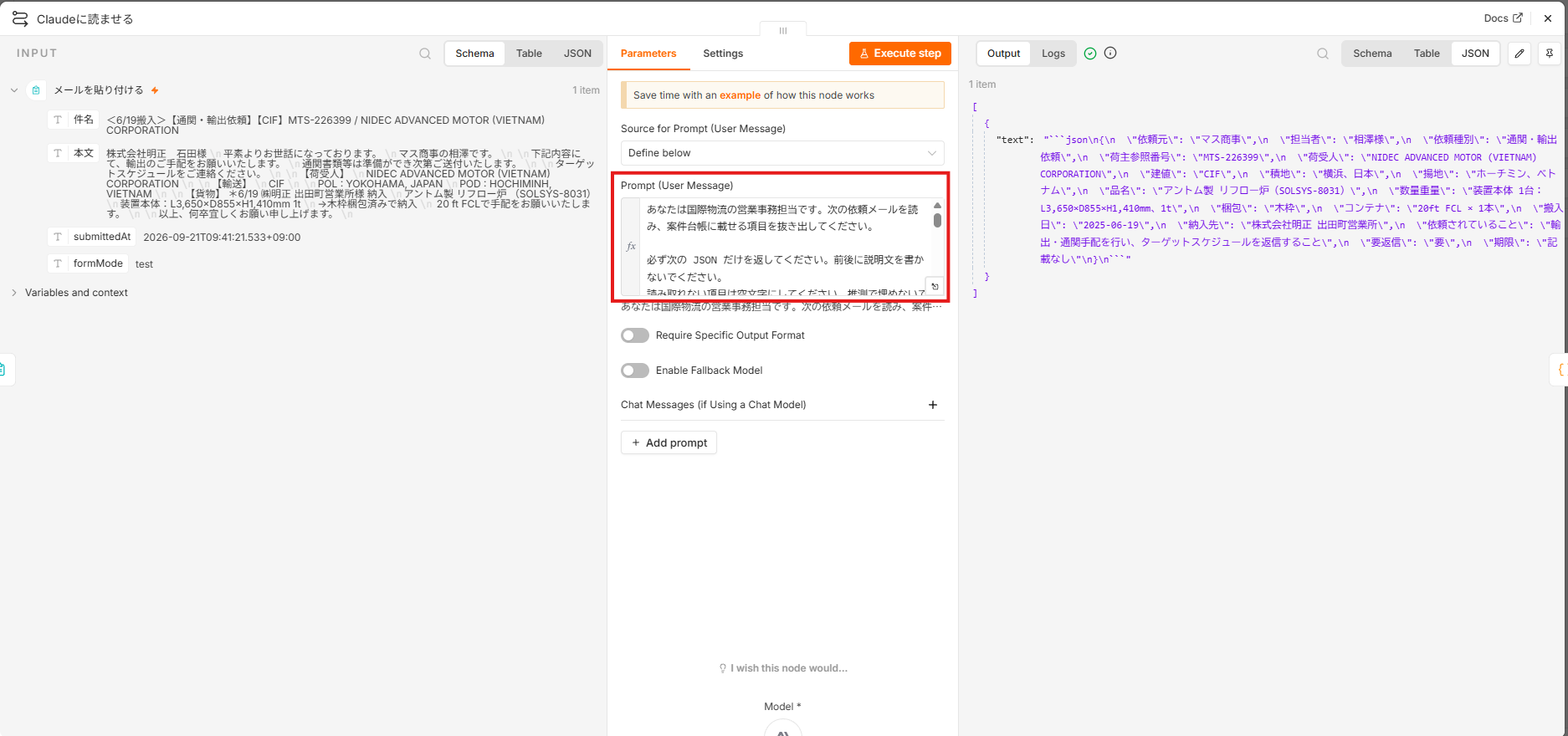Image resolution: width=1568 pixels, height=736 pixels.
Task: Switch to the Settings tab
Action: tap(723, 54)
